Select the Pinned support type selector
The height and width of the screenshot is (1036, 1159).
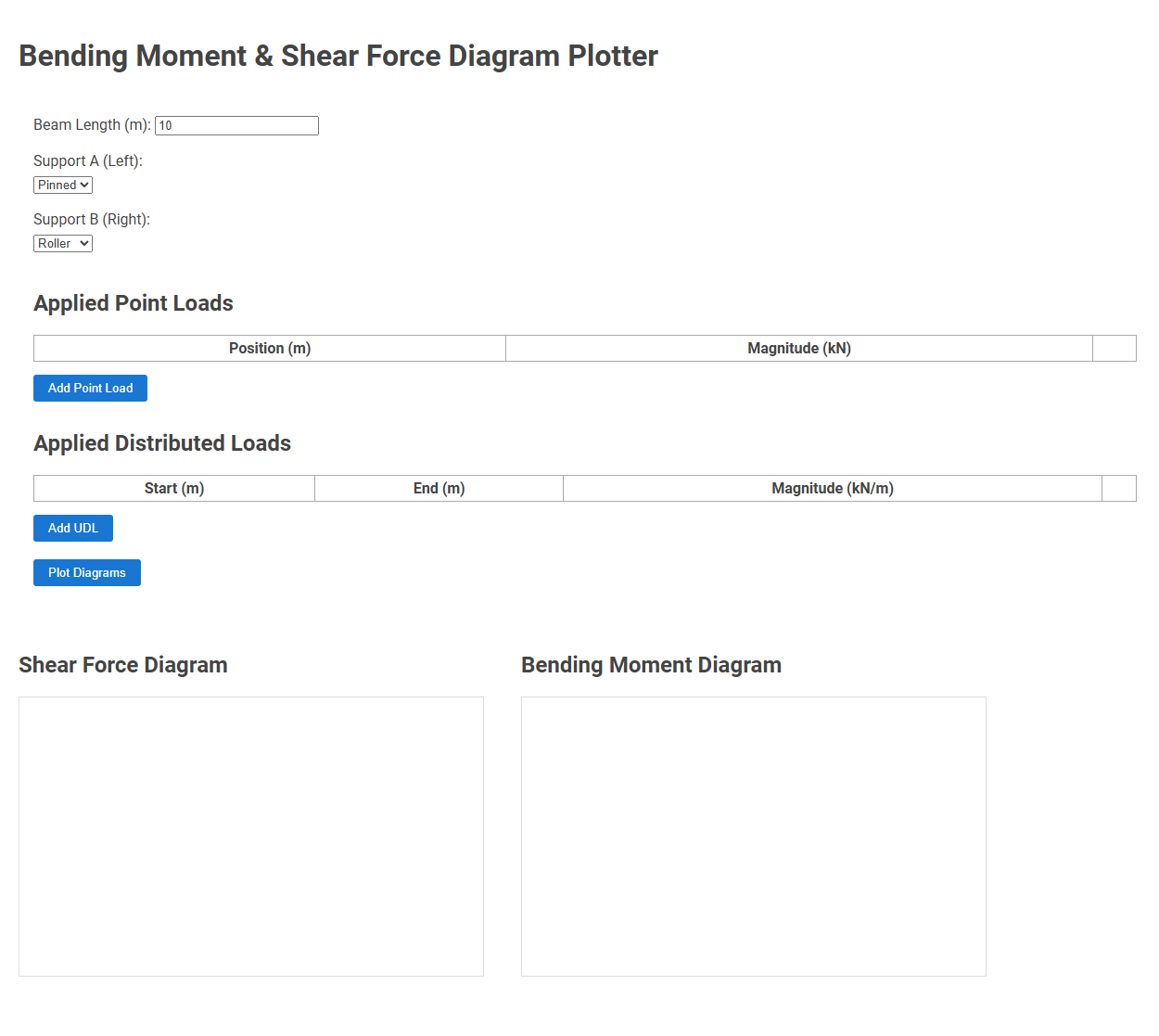click(x=62, y=185)
